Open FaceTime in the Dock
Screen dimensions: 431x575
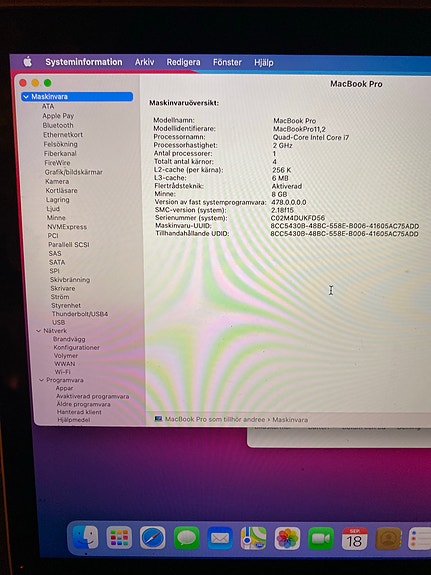[x=321, y=538]
